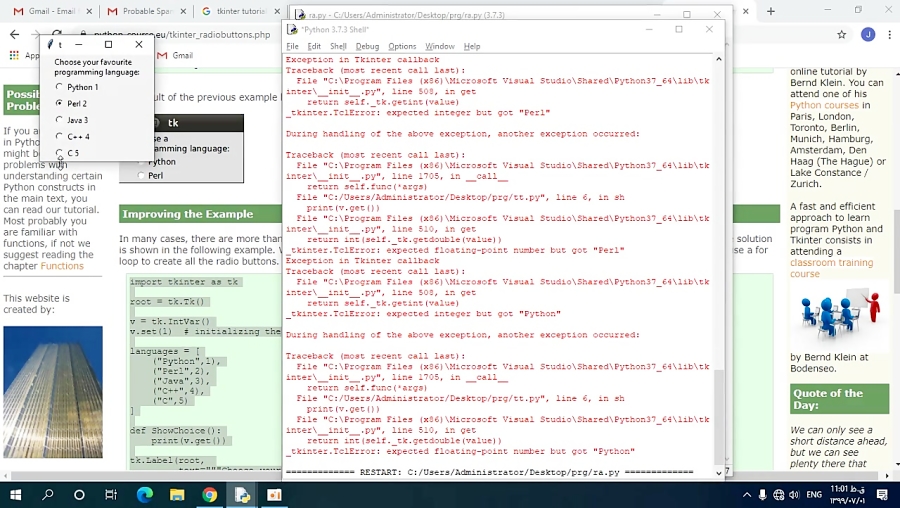Screen dimensions: 900x508
Task: Open a new Chrome tab
Action: (279, 11)
